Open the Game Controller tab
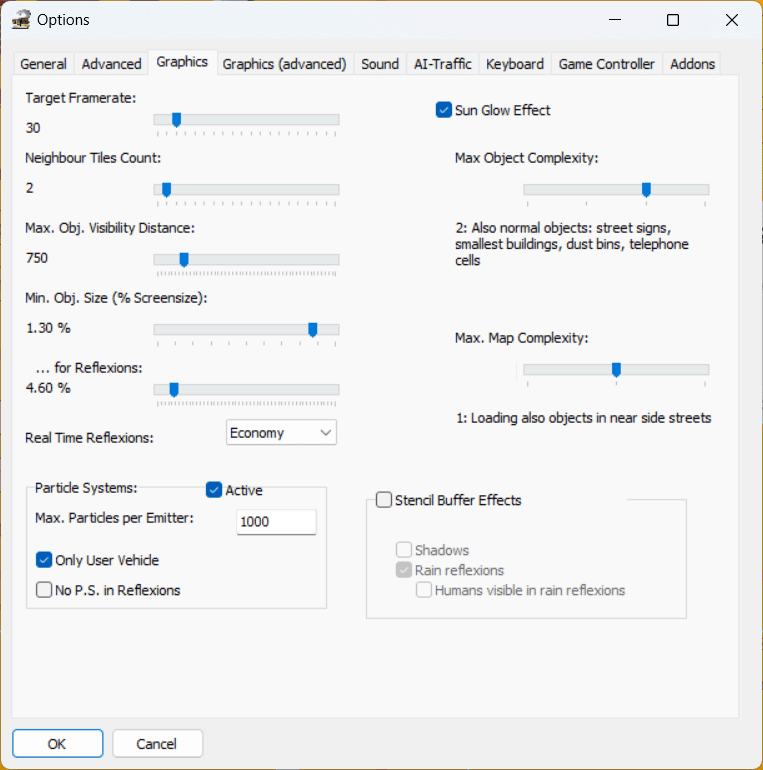 606,64
